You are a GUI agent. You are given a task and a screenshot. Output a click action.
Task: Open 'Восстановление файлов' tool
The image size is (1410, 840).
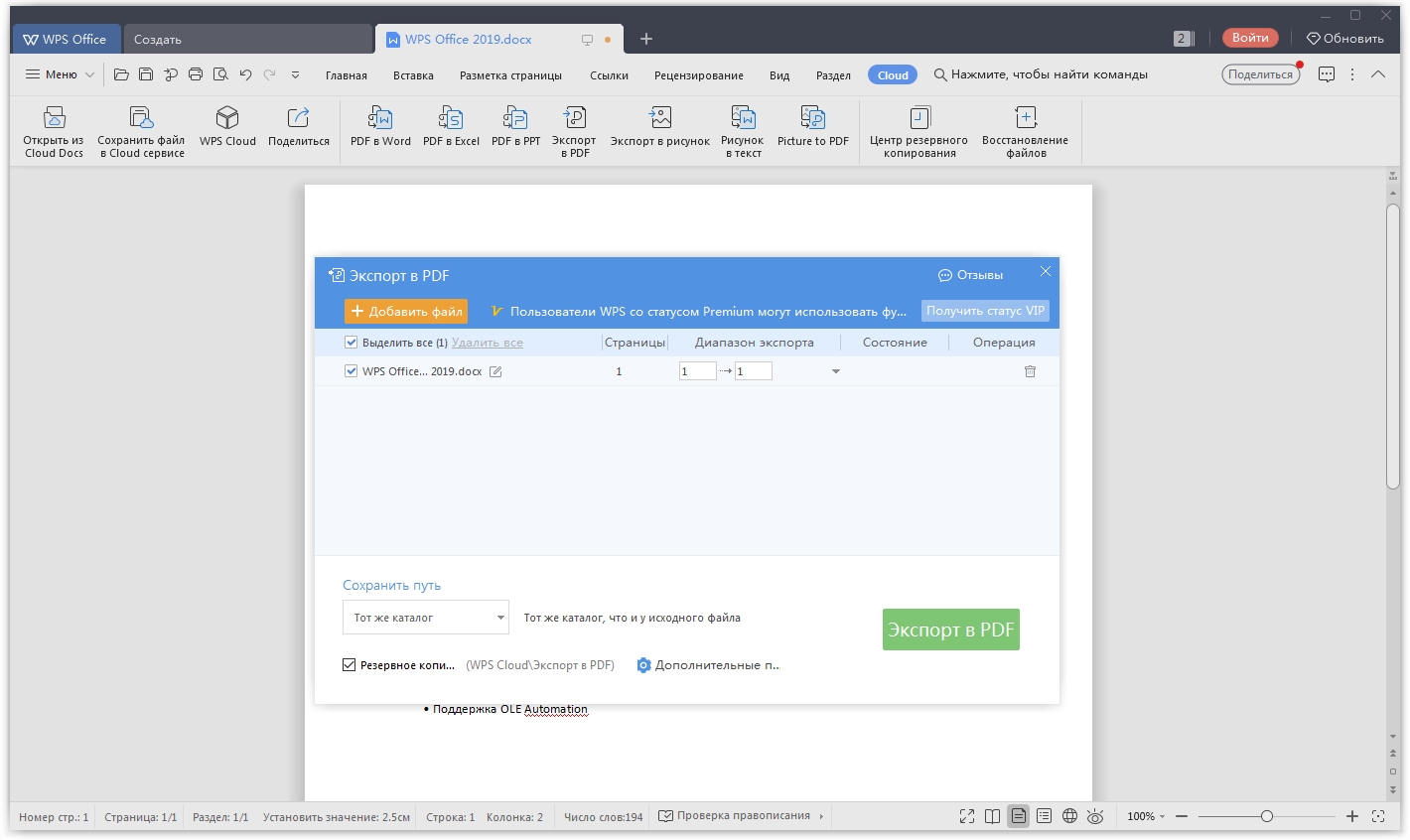click(x=1026, y=131)
